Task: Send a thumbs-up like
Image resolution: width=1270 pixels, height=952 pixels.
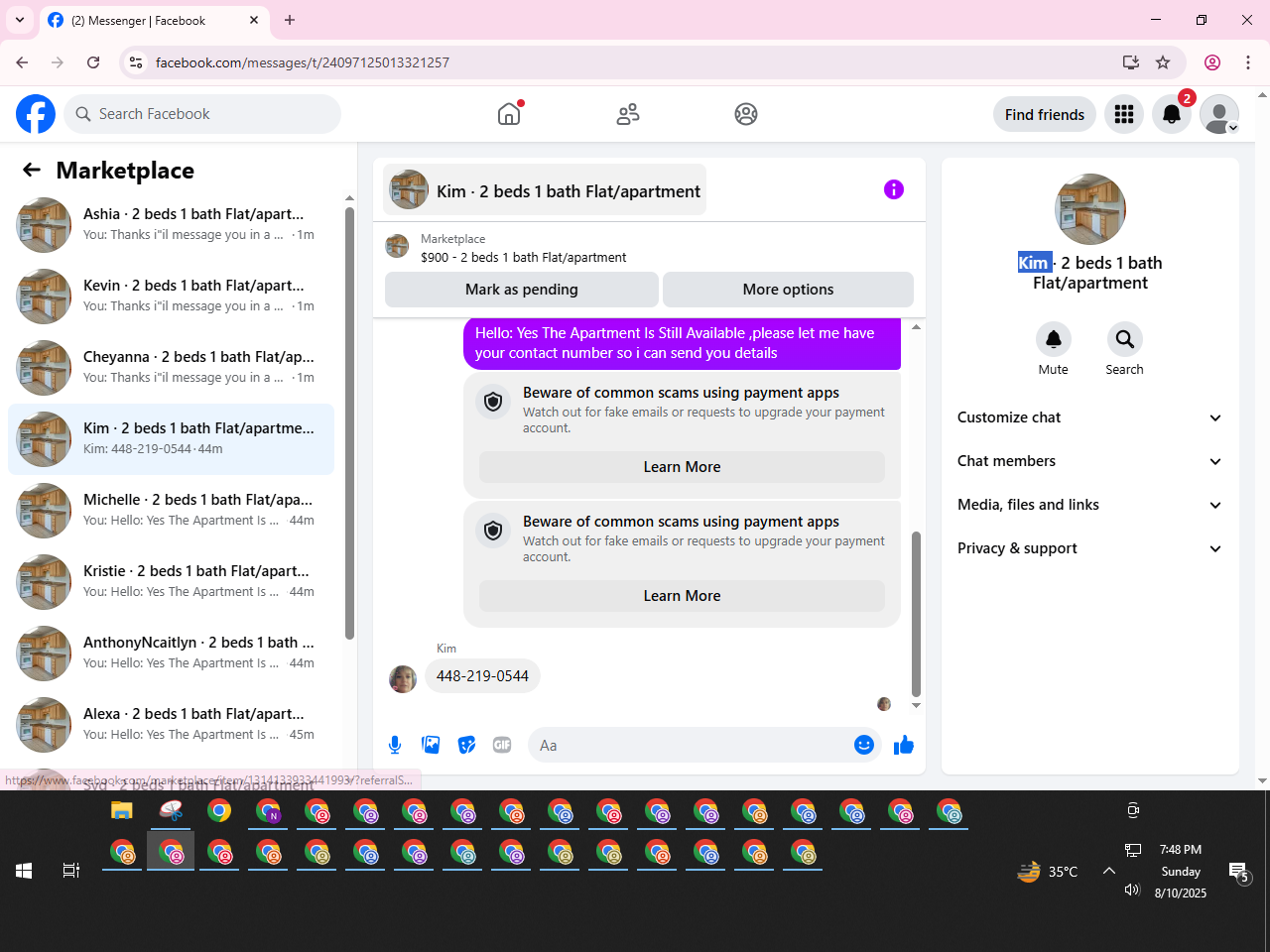Action: [x=904, y=745]
